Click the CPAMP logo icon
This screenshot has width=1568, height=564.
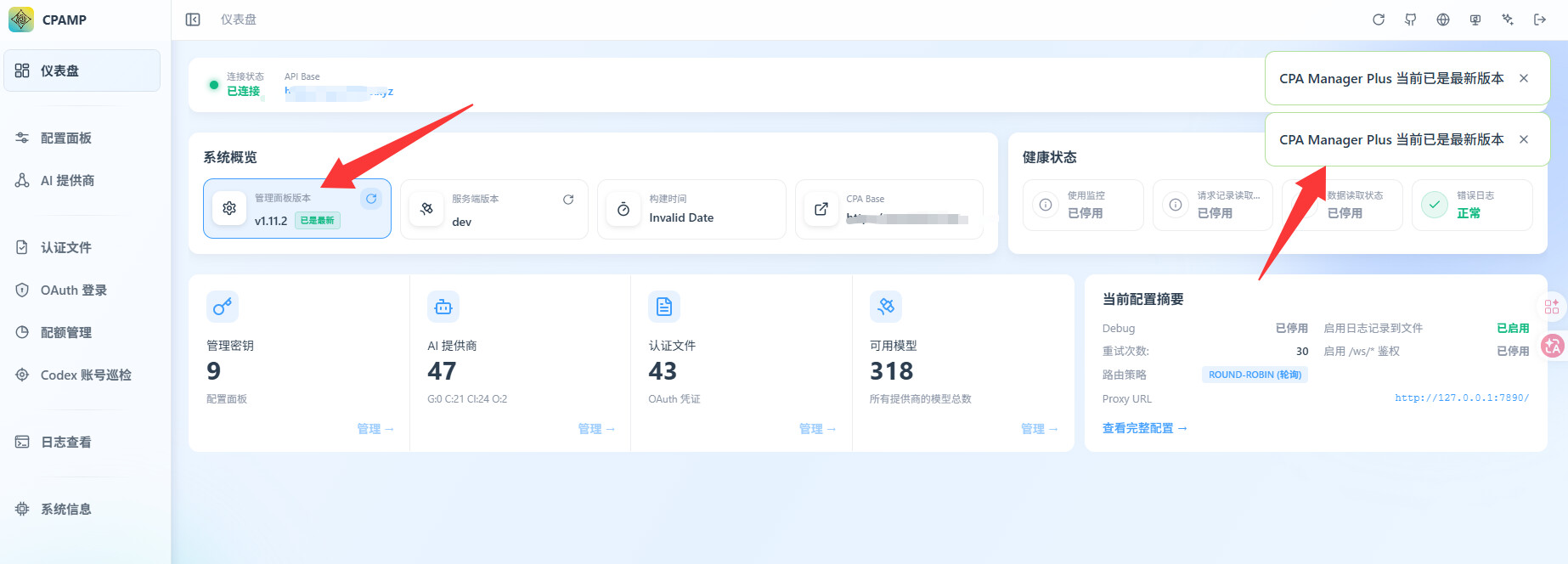pos(21,20)
